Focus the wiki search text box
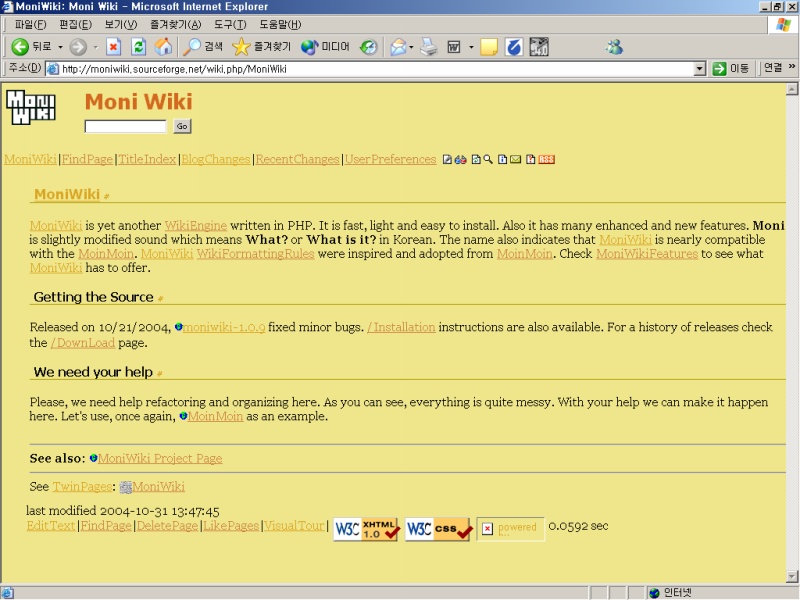Screen dimensions: 800x600 [126, 126]
